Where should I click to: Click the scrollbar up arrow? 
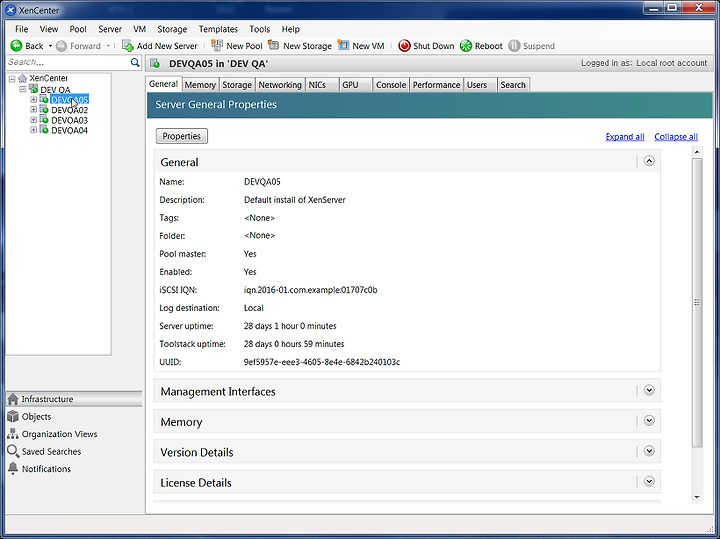697,152
